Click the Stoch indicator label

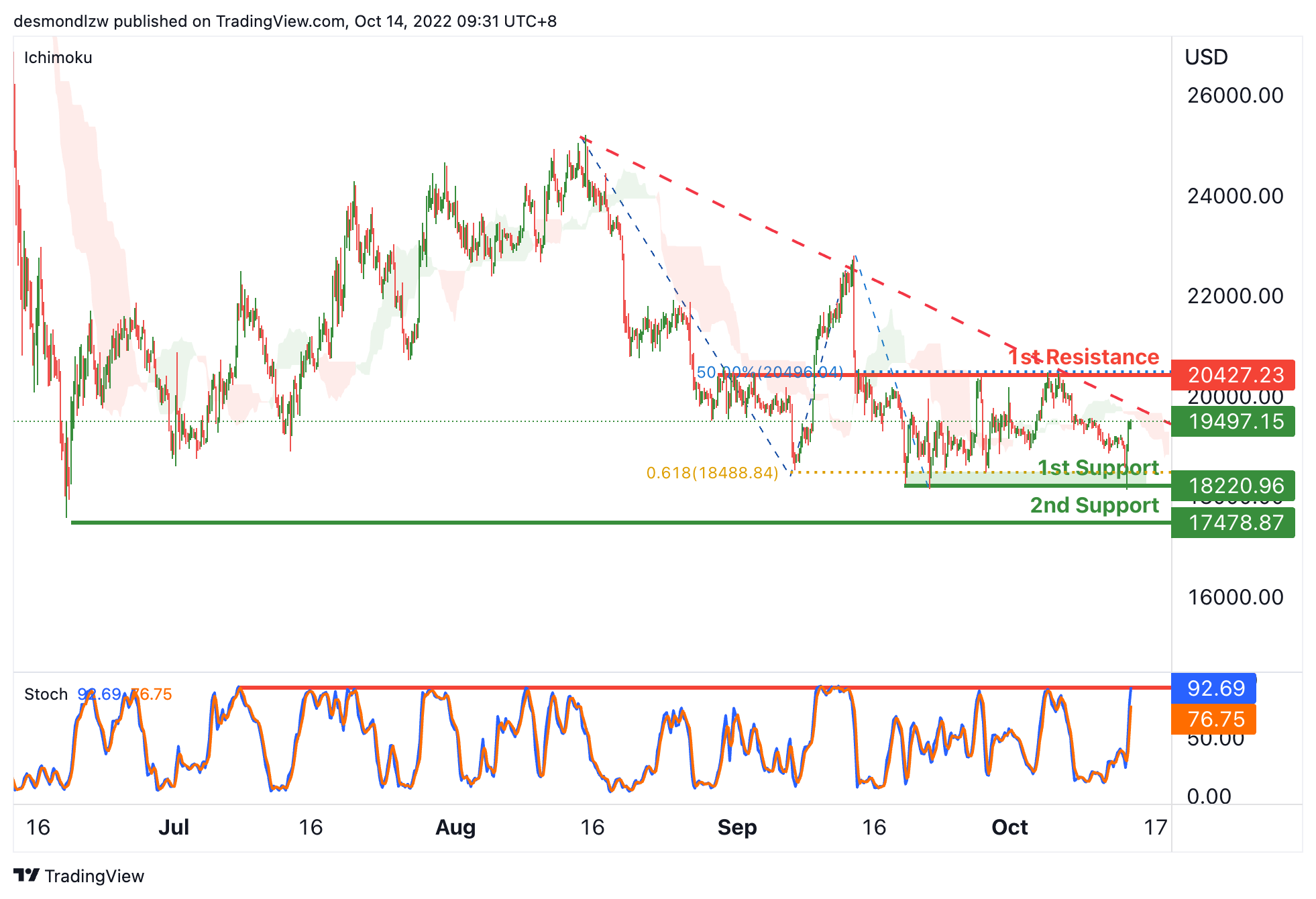[x=46, y=694]
